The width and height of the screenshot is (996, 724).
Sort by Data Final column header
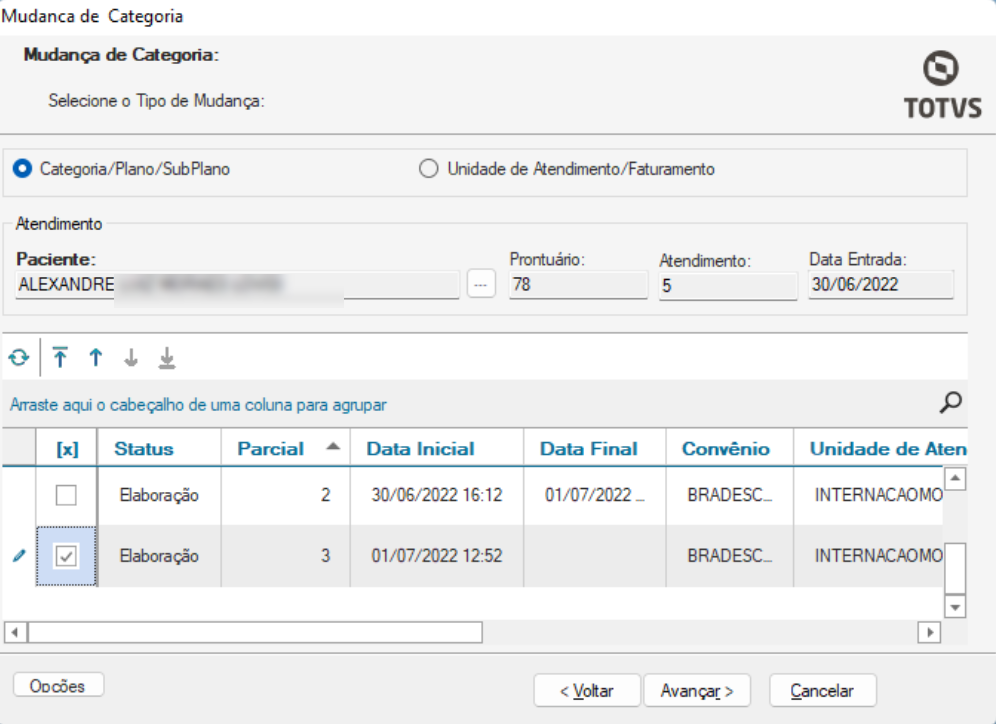(595, 449)
